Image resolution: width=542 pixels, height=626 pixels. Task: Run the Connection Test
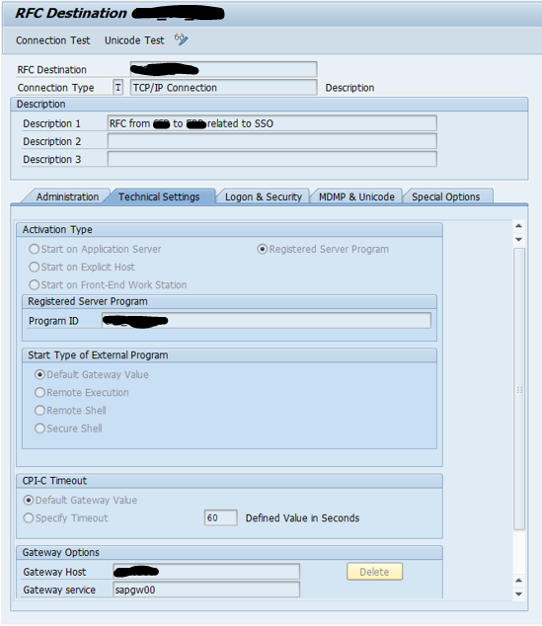(53, 40)
